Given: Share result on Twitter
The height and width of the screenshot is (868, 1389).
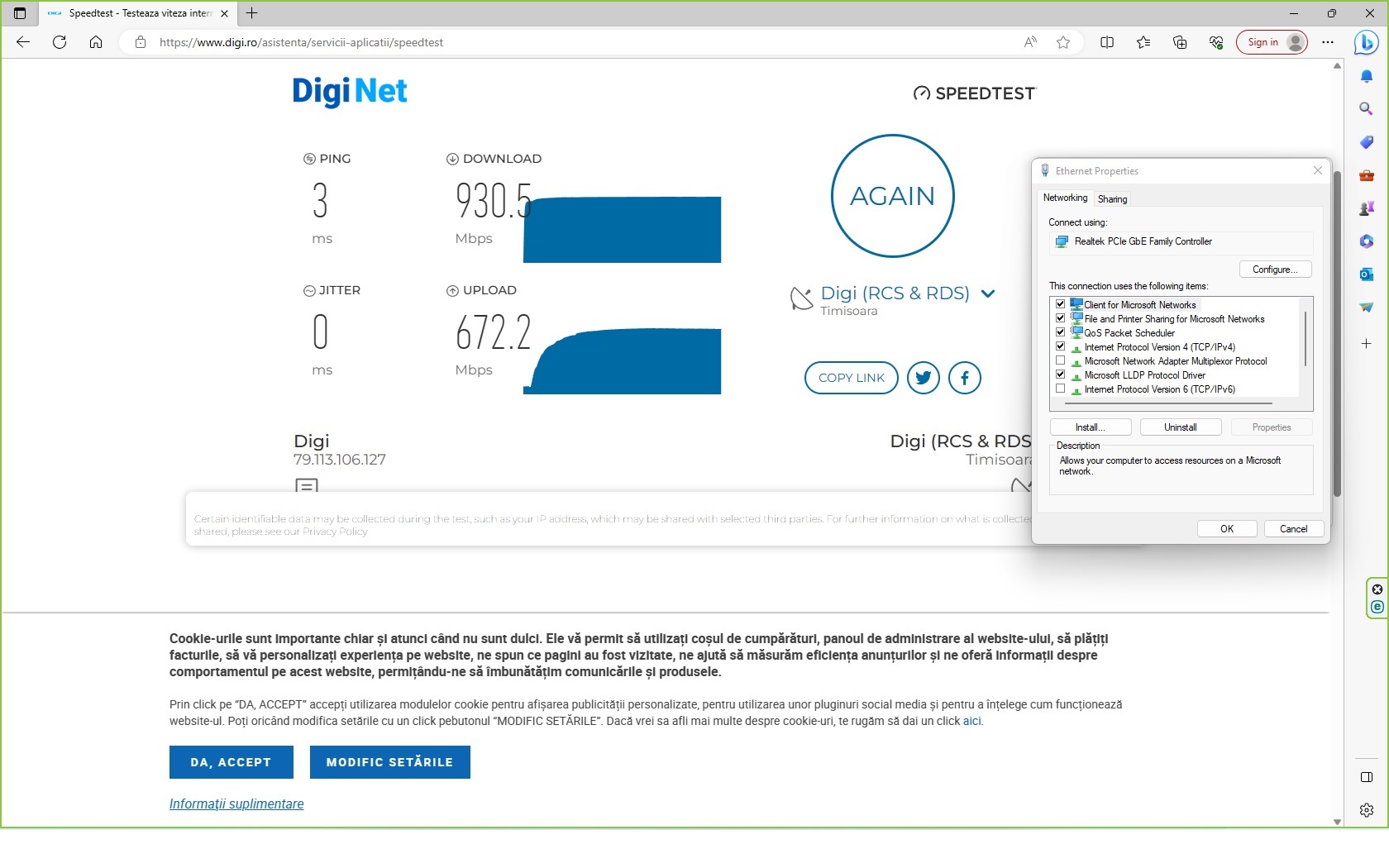Looking at the screenshot, I should click(924, 378).
